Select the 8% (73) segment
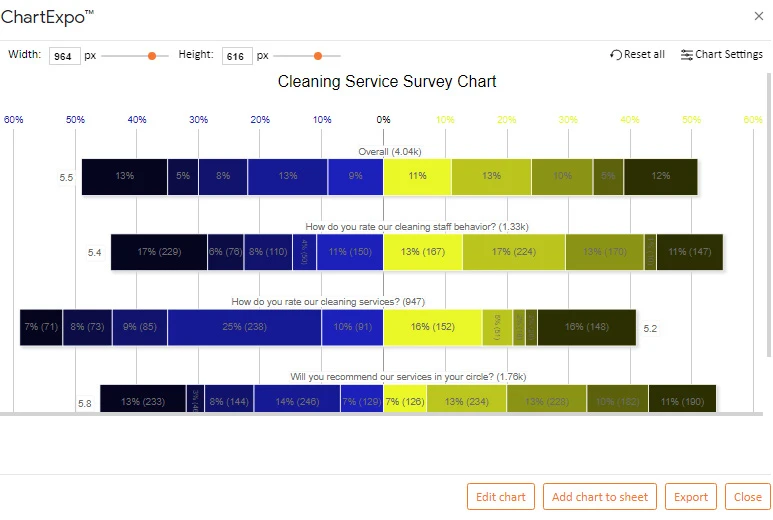This screenshot has width=773, height=520. click(x=87, y=327)
